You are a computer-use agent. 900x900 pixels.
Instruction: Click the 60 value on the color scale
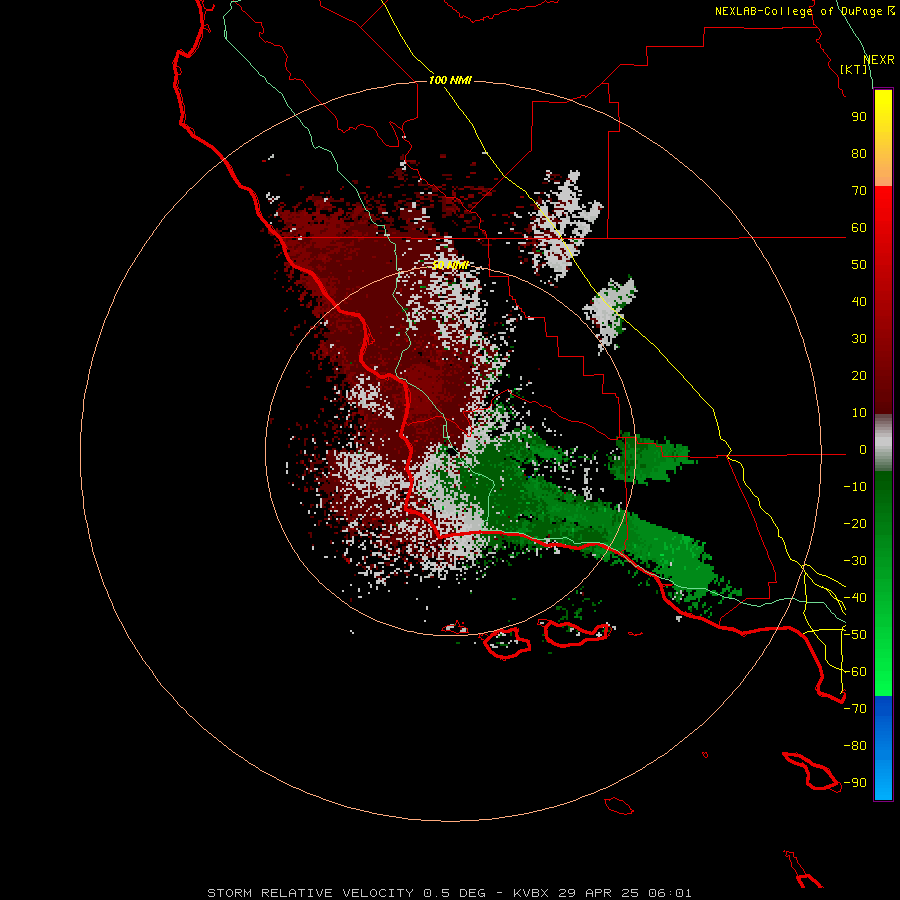[859, 228]
